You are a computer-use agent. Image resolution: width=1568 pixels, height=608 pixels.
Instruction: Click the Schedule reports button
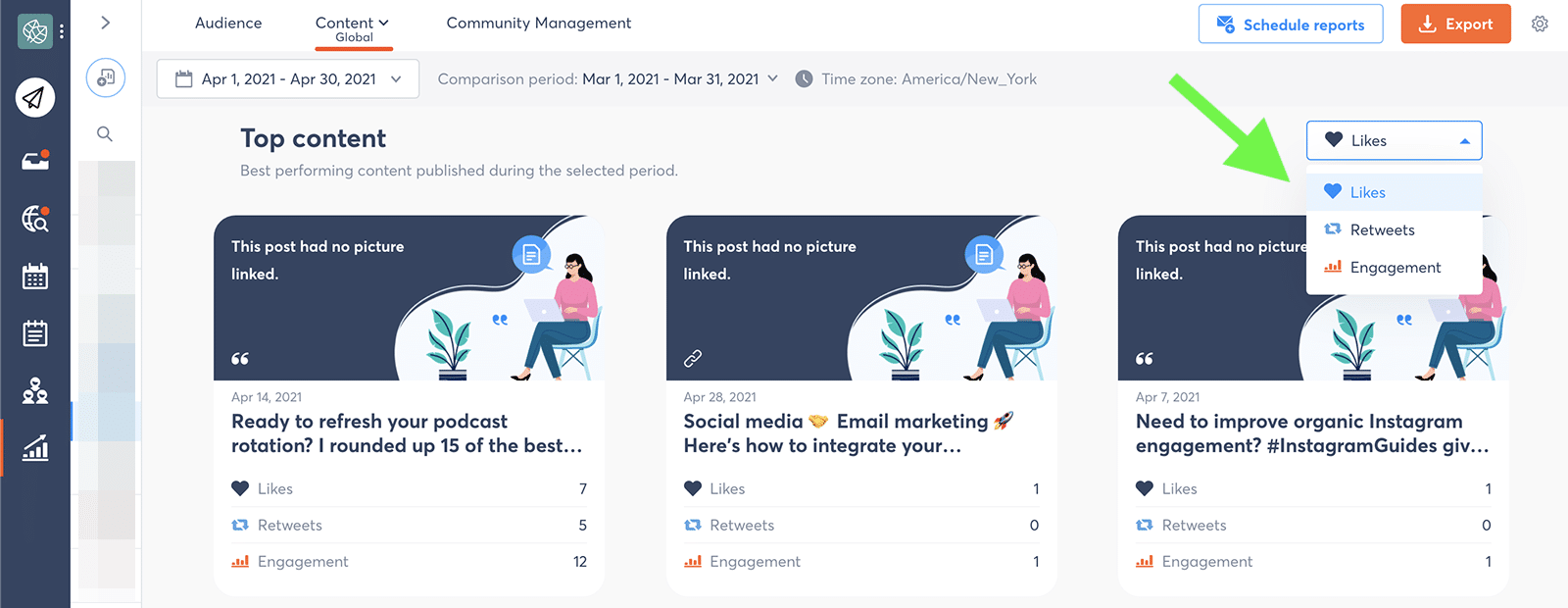(1291, 24)
